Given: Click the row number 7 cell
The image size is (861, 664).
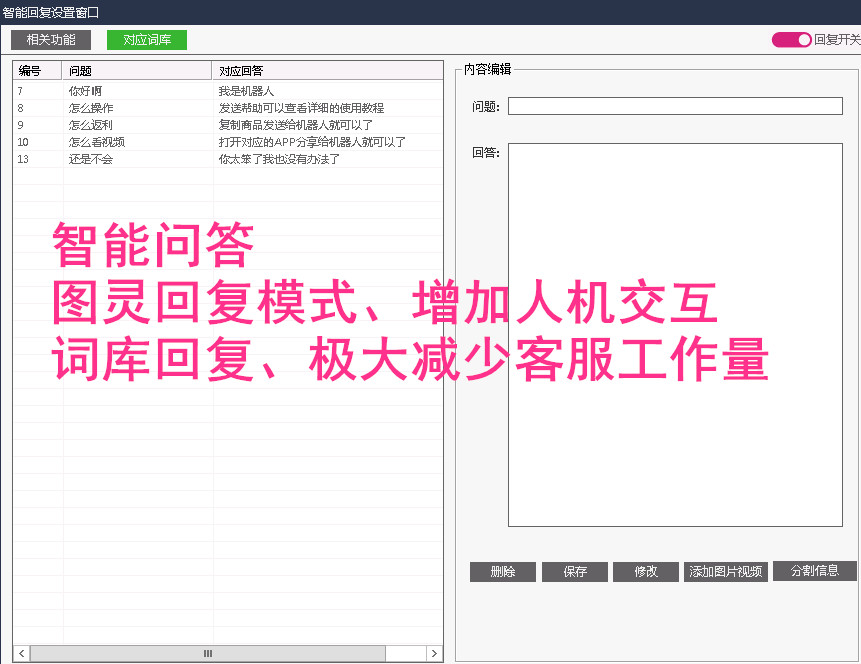Looking at the screenshot, I should click(20, 91).
